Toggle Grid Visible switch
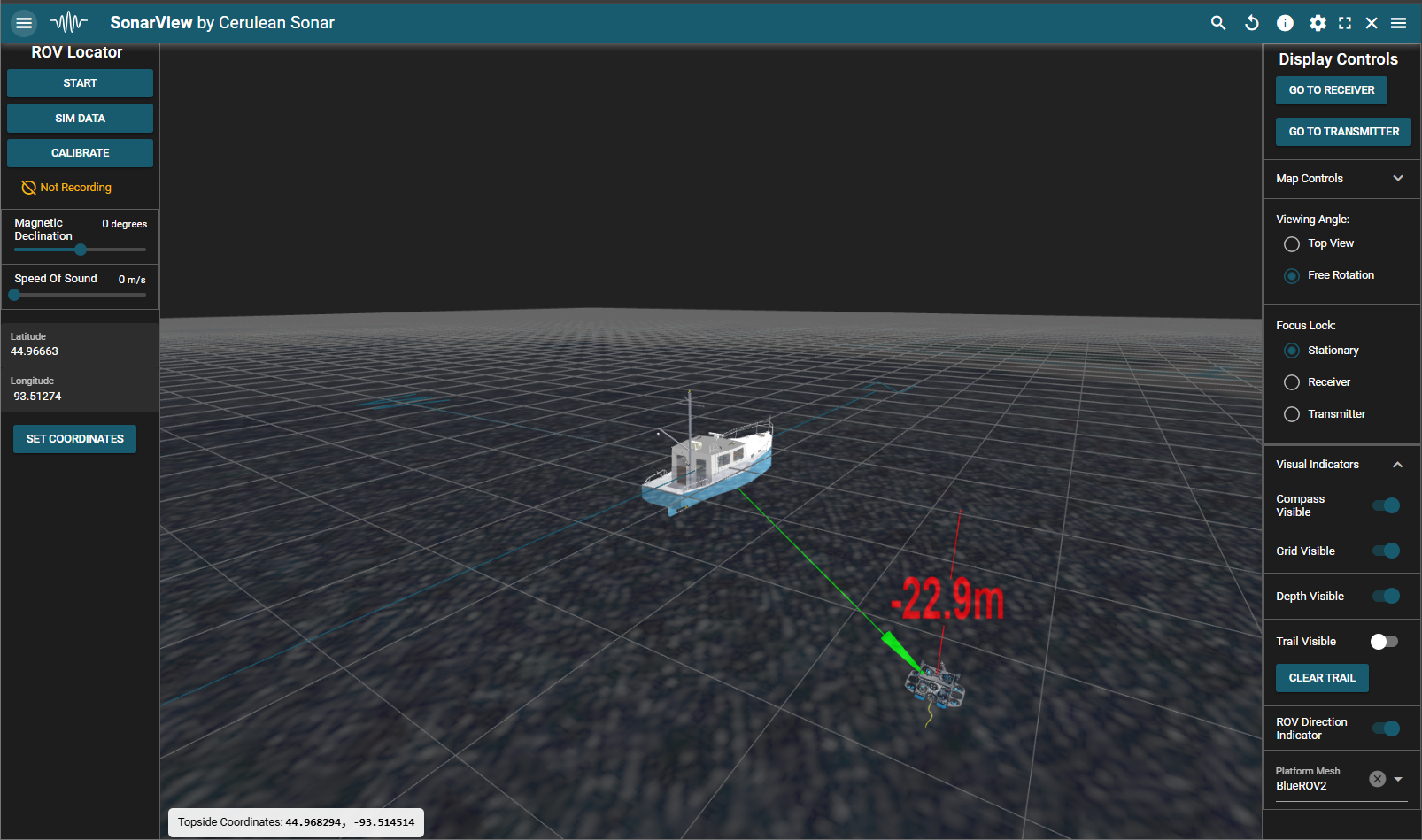The height and width of the screenshot is (840, 1422). [x=1386, y=551]
